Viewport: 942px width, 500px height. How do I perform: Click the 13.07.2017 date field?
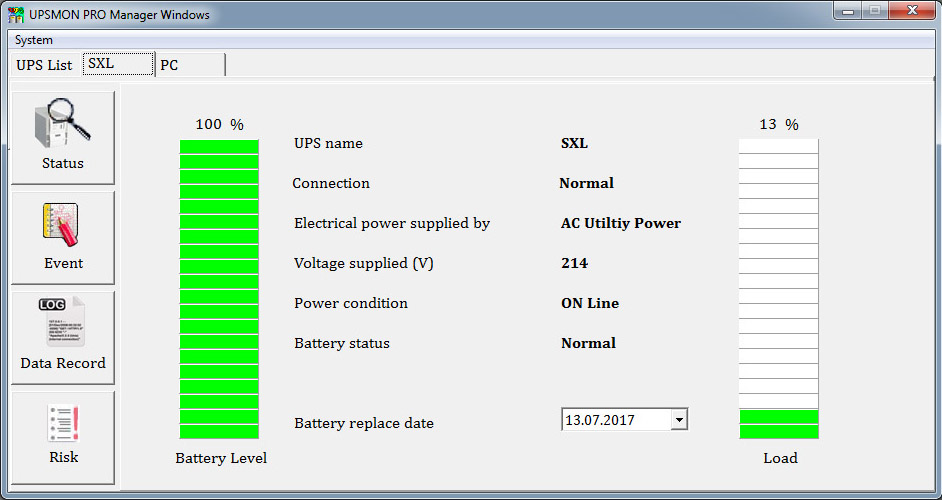tap(615, 420)
